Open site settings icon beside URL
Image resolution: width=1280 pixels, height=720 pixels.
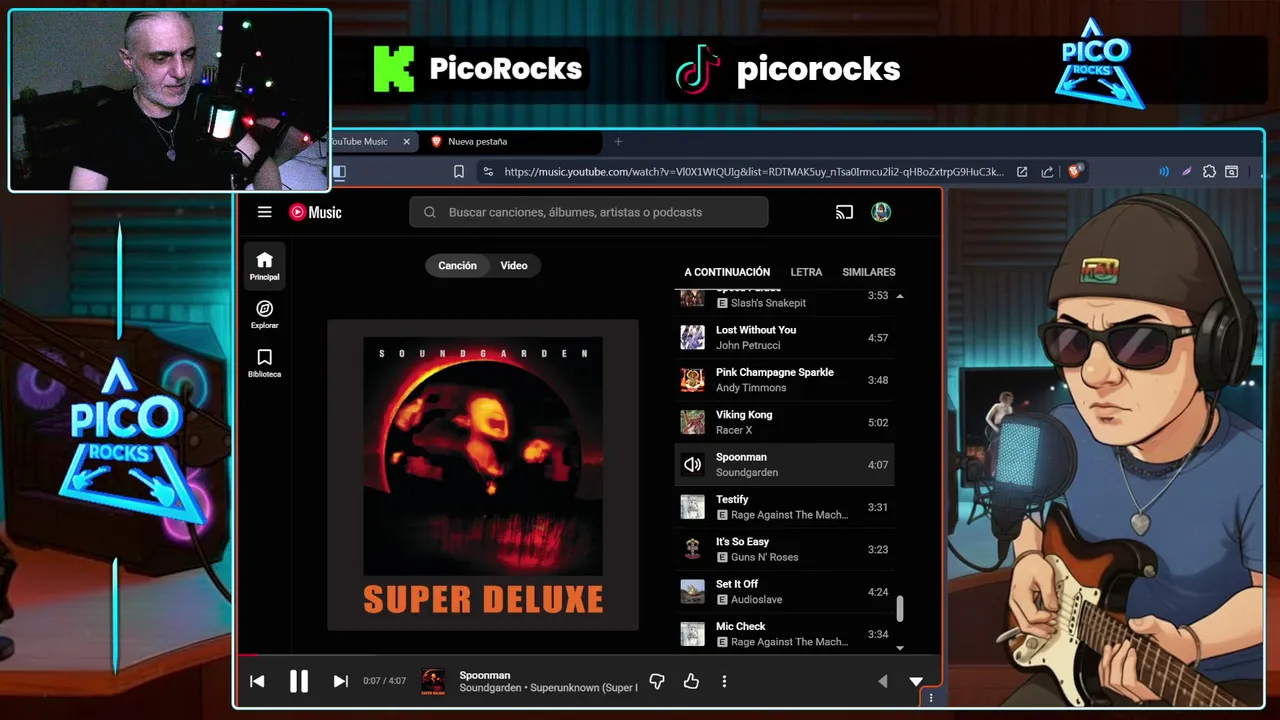pos(488,171)
